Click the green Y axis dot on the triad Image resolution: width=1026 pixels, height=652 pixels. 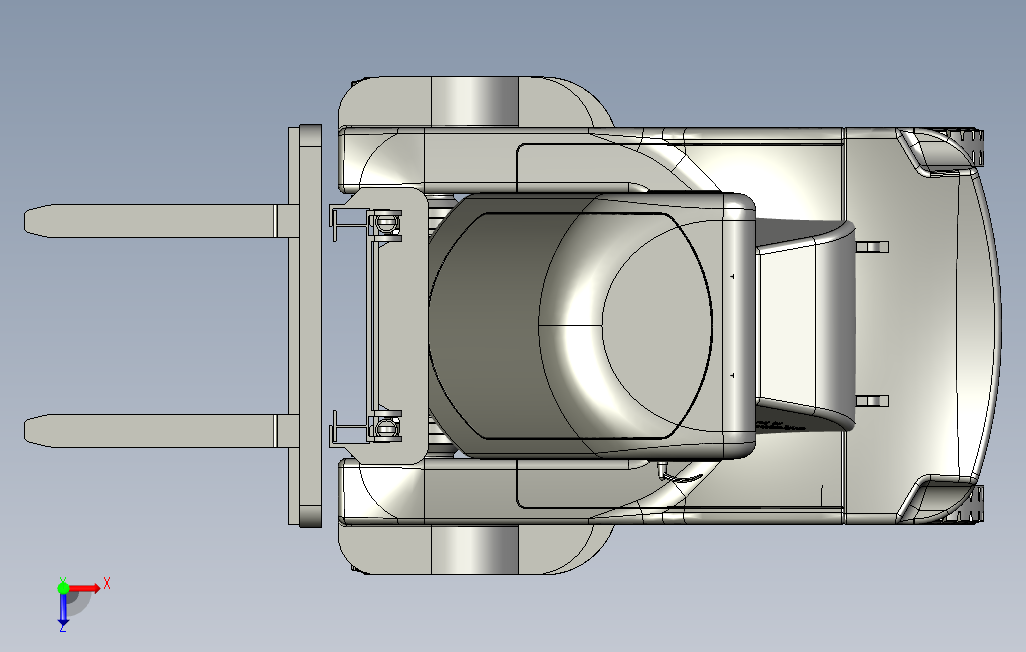coord(63,588)
